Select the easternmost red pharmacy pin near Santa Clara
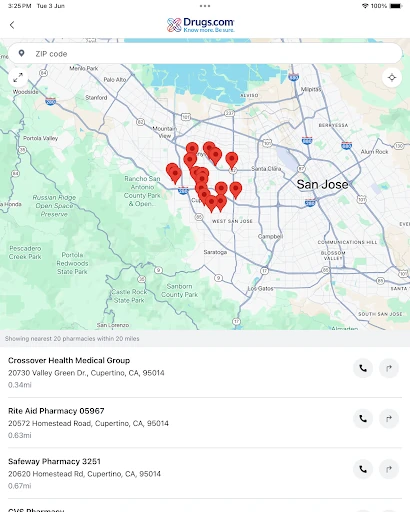Viewport: 410px width, 512px height. [x=236, y=190]
